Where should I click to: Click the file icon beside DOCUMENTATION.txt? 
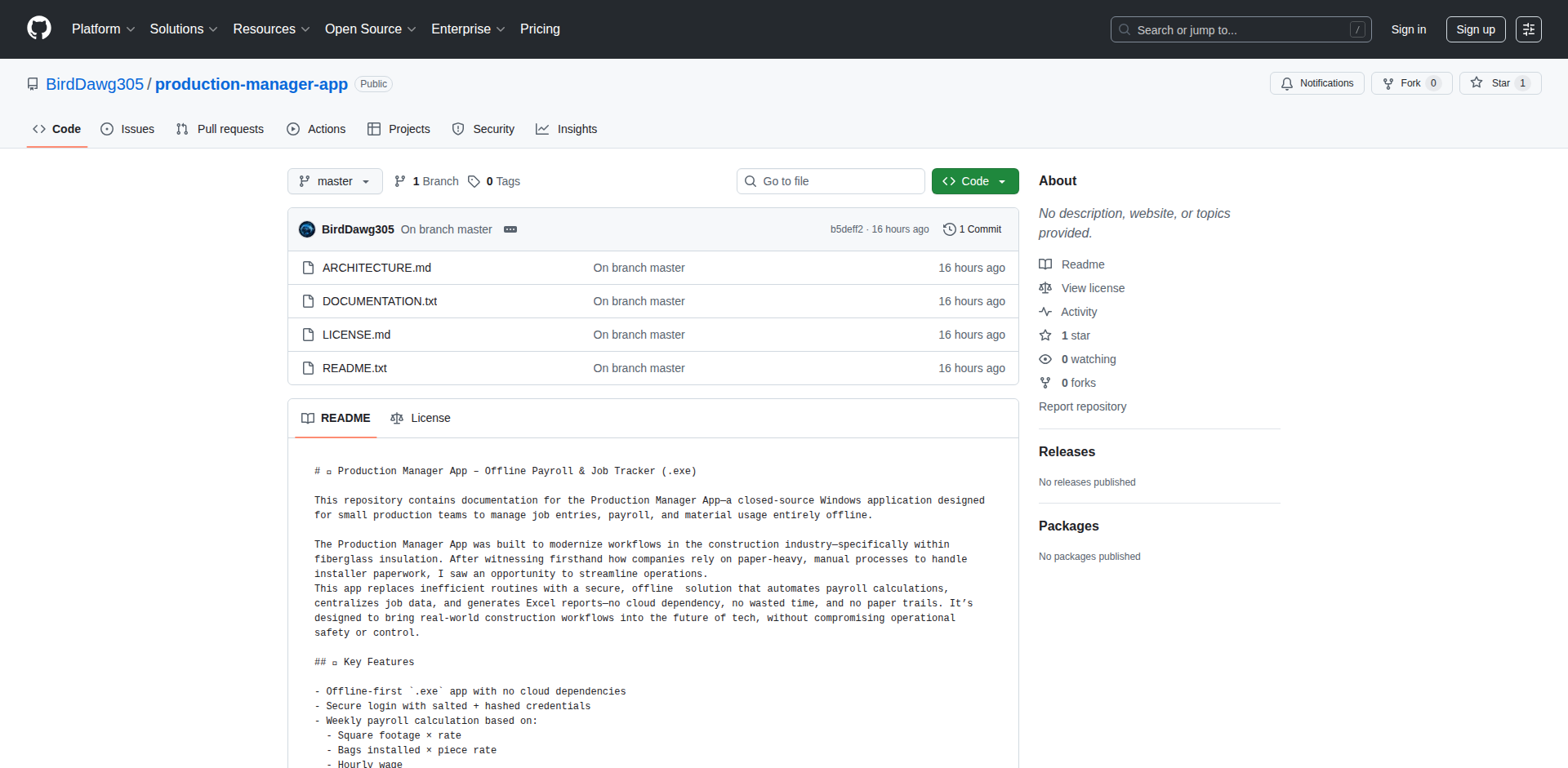point(308,301)
